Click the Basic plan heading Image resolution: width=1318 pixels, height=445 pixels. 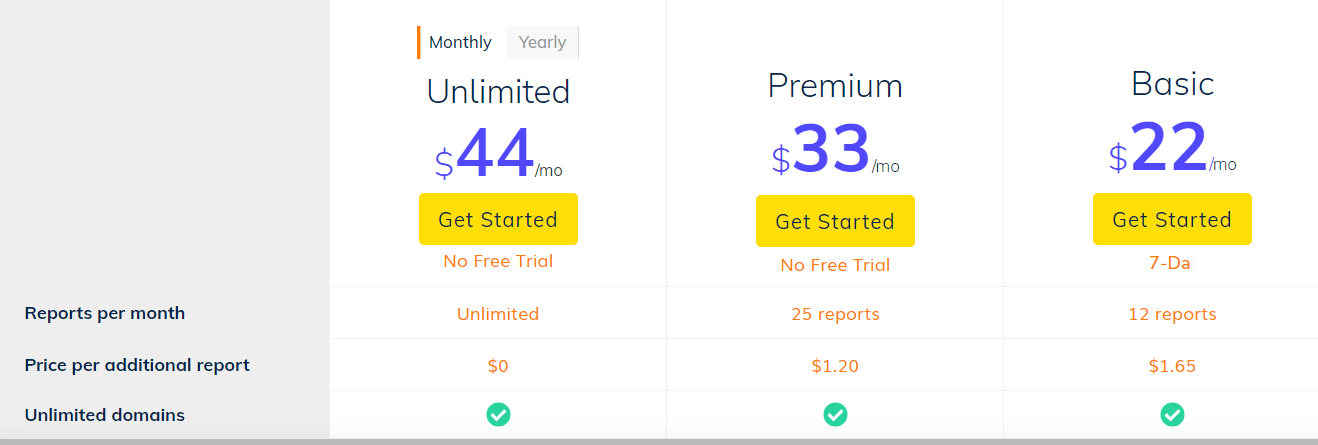pyautogui.click(x=1172, y=83)
